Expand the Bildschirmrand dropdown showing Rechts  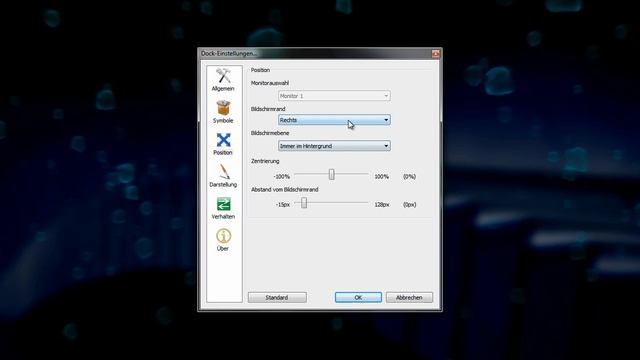(334, 120)
